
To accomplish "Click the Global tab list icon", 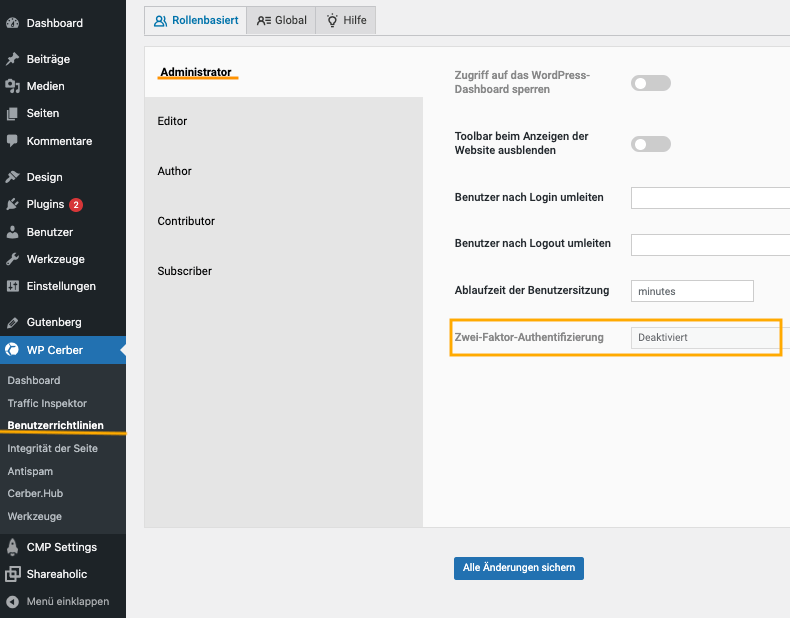I will tap(264, 21).
